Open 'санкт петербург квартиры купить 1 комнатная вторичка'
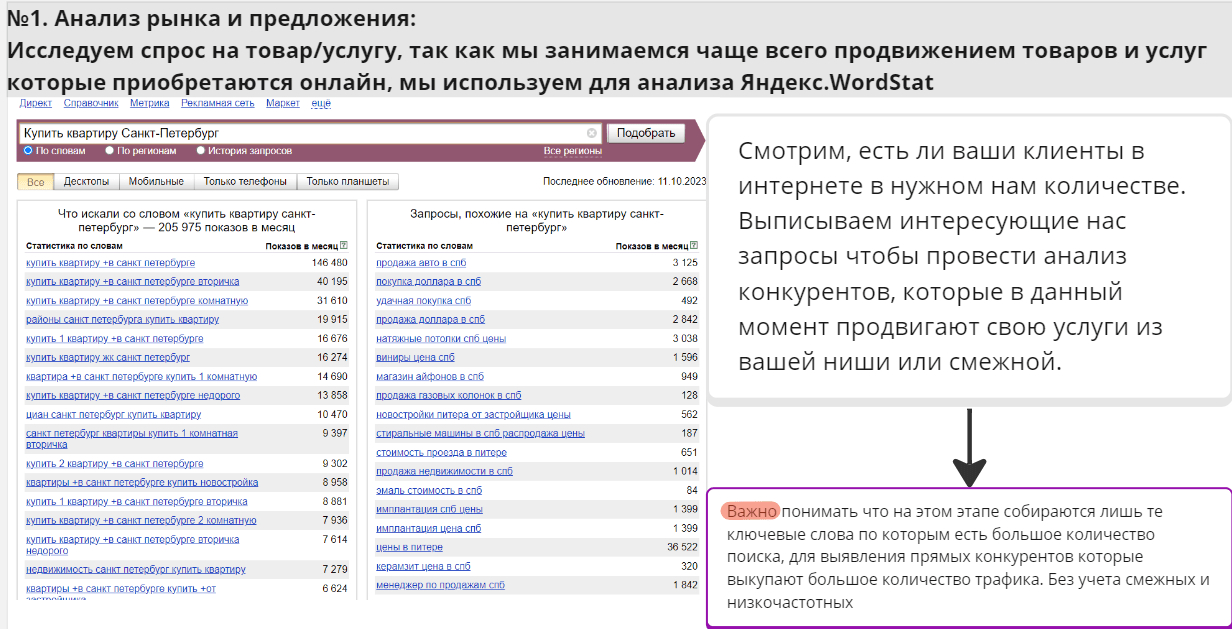The width and height of the screenshot is (1232, 629). click(x=132, y=438)
